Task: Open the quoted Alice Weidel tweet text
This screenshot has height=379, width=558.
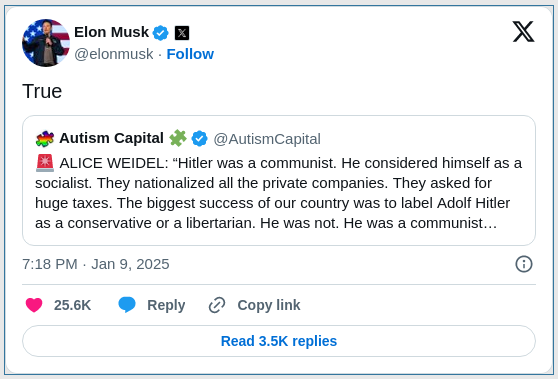Action: pos(278,193)
